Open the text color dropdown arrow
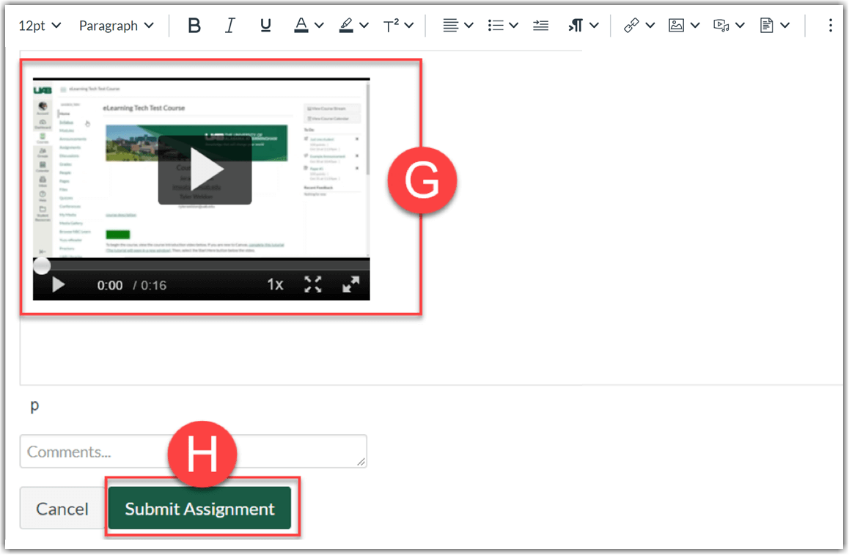 click(x=319, y=26)
